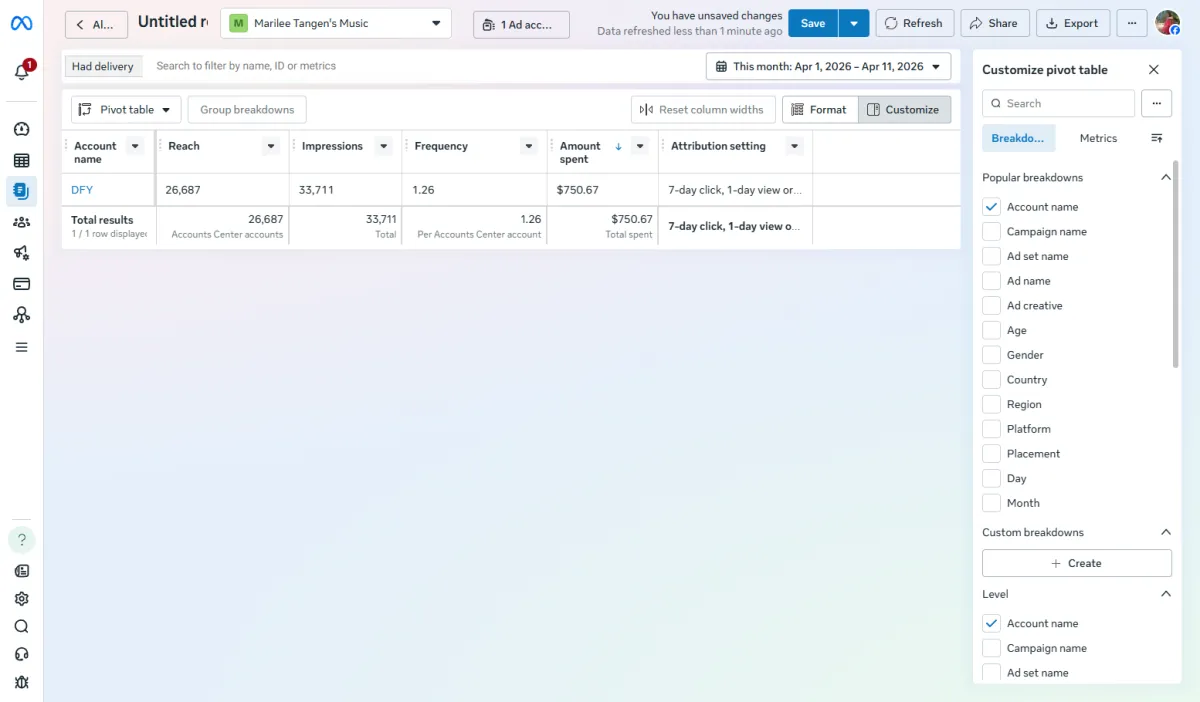Open the Reach column dropdown
The width and height of the screenshot is (1200, 702).
tap(271, 146)
